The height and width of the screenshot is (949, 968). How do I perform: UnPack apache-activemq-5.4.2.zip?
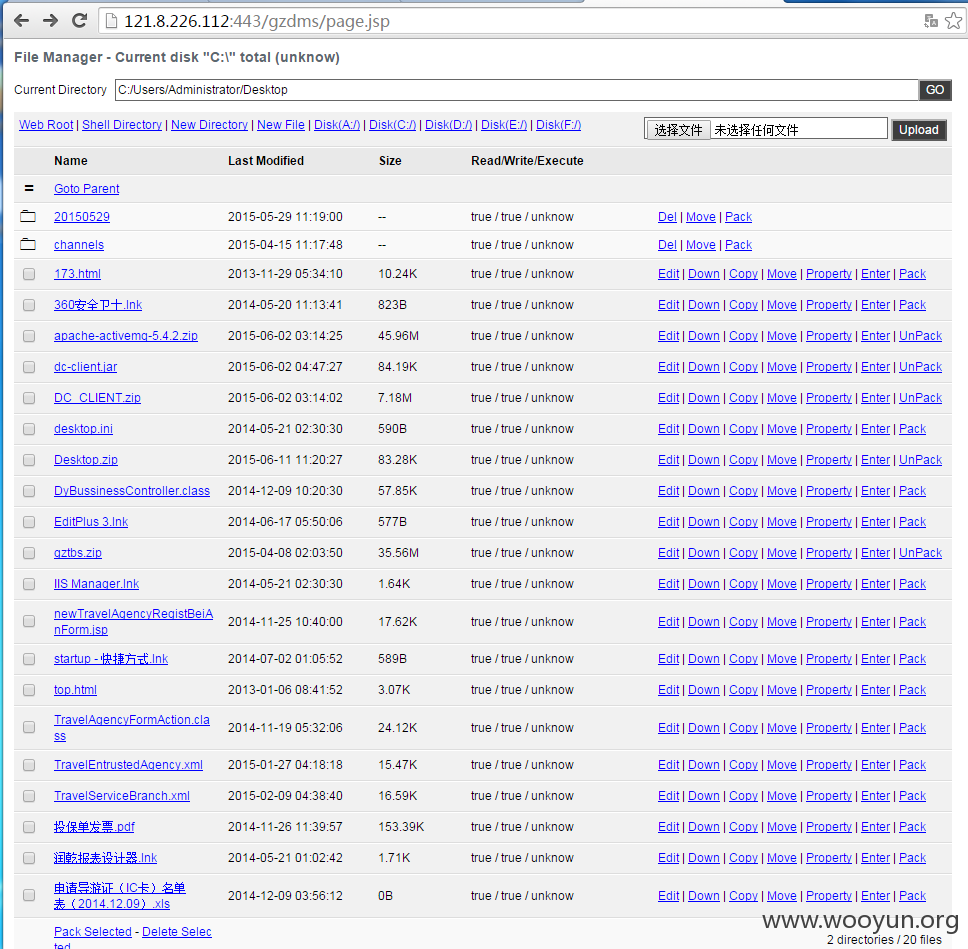[920, 336]
